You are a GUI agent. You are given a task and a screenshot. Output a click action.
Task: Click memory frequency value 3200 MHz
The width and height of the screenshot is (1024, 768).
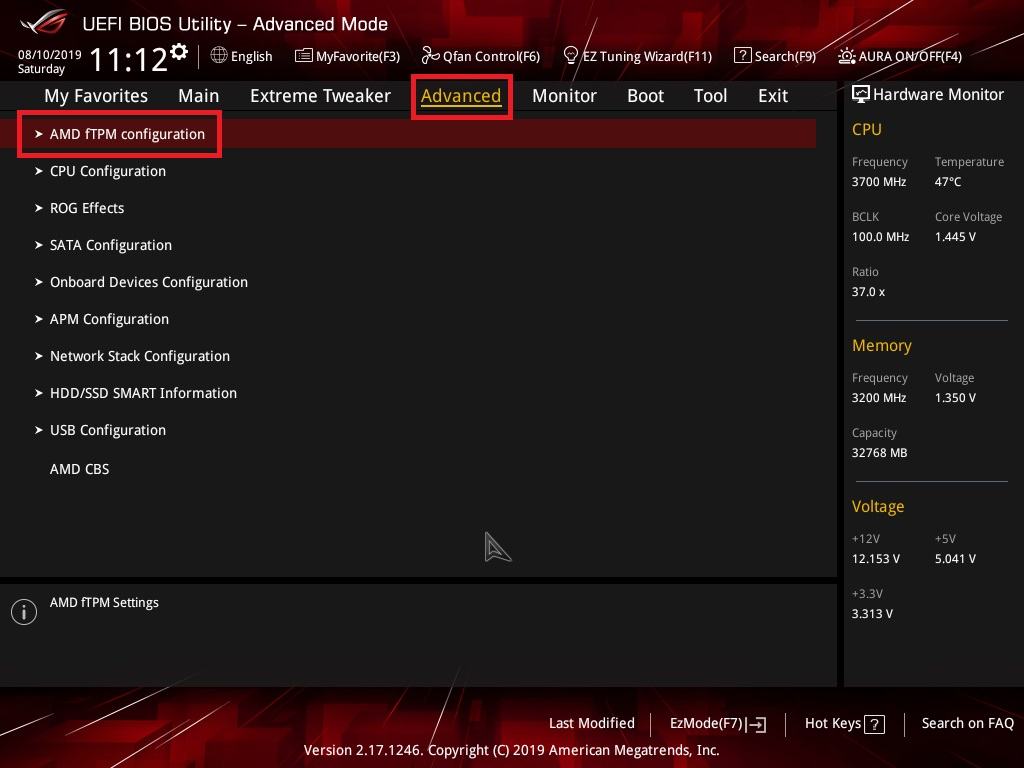pyautogui.click(x=879, y=398)
